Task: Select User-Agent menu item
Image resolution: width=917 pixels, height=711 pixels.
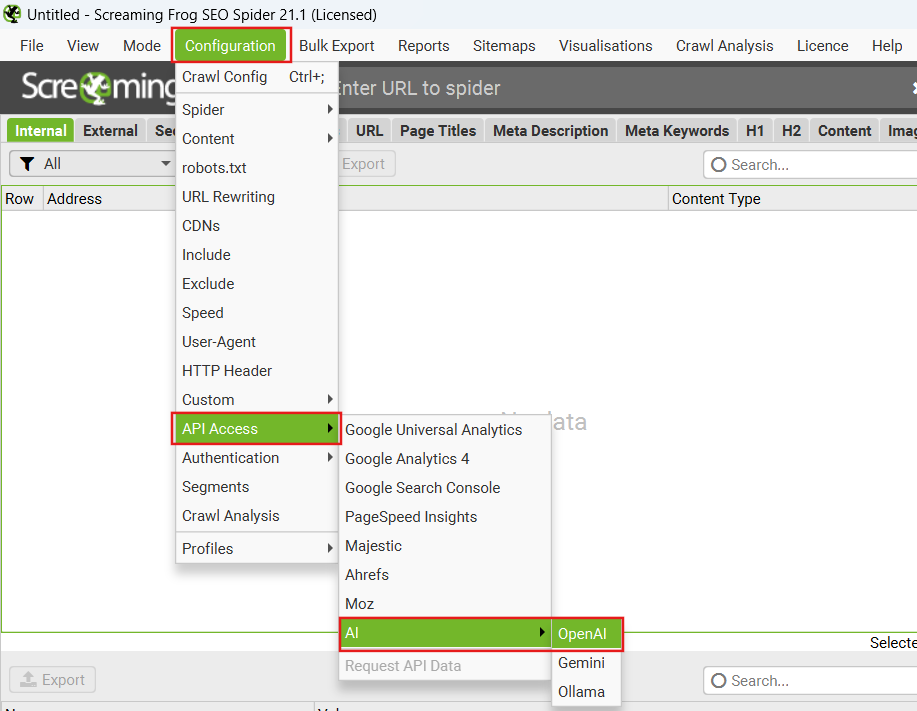Action: pos(257,342)
